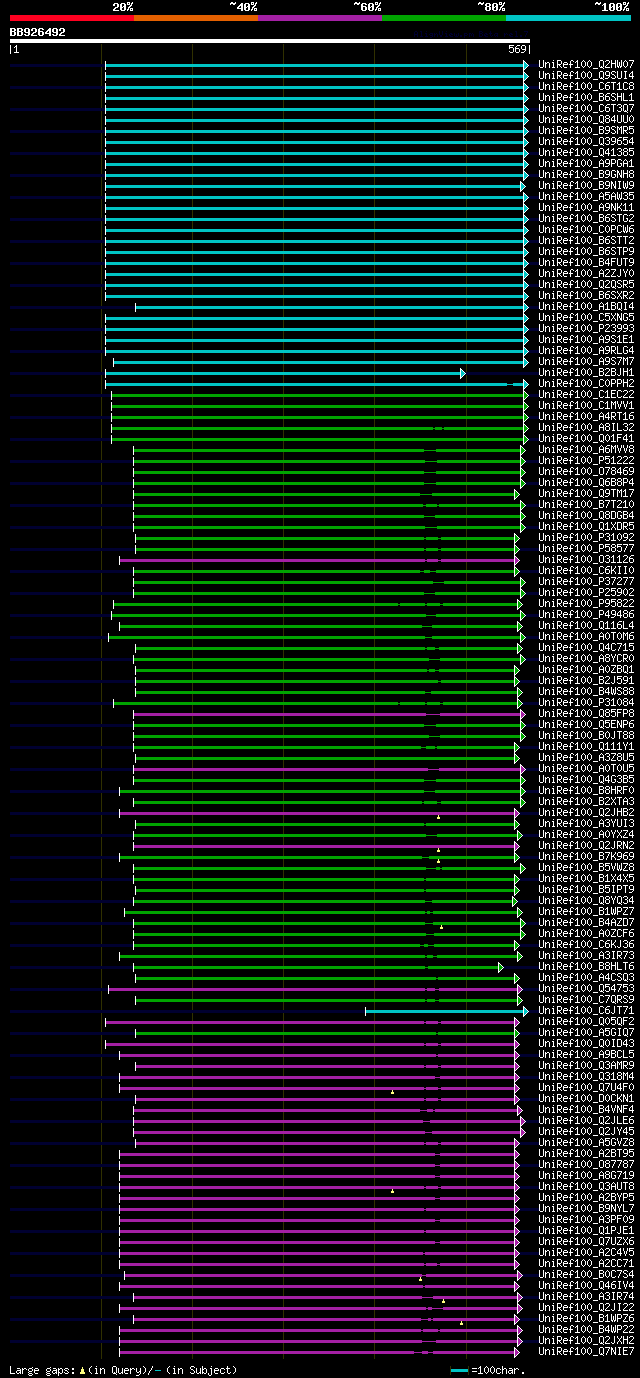The width and height of the screenshot is (640, 1378).
Task: Click the UniRef100_C6JT71 hit name
Action: point(586,1011)
